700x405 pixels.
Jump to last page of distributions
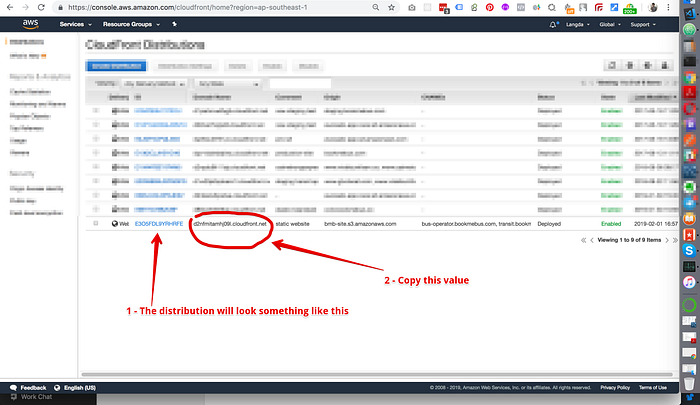tap(675, 240)
